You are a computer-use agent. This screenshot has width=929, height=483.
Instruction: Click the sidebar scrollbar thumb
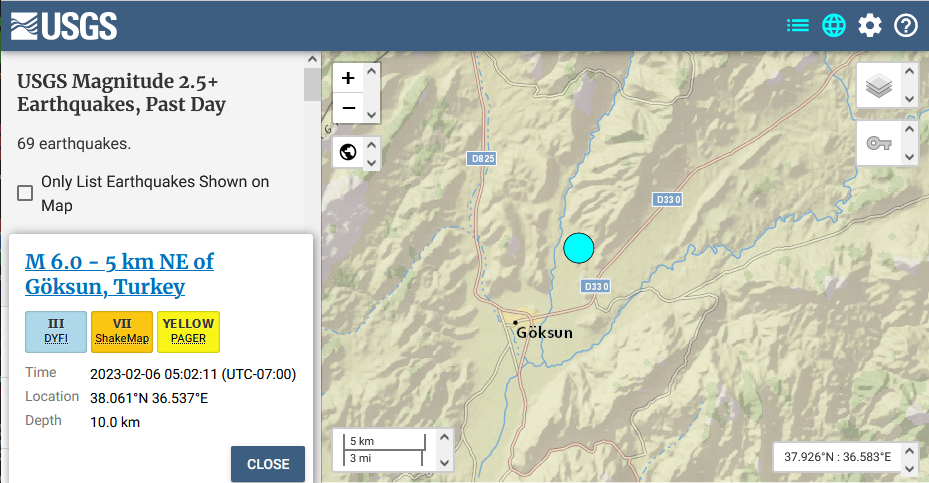pyautogui.click(x=312, y=84)
